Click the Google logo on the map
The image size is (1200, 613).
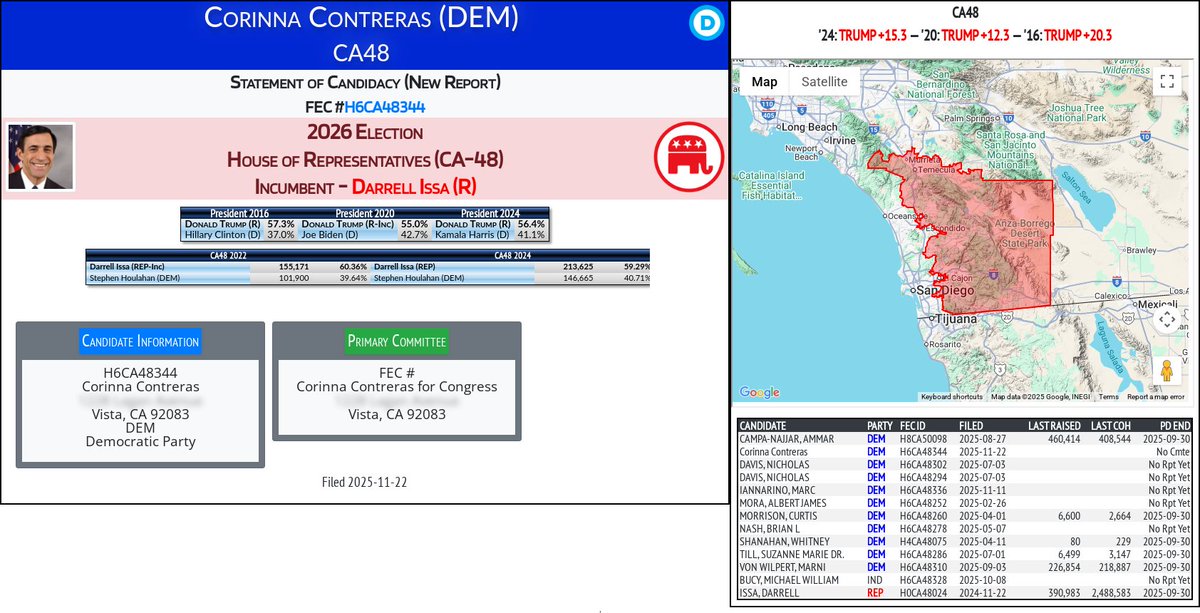click(x=760, y=393)
